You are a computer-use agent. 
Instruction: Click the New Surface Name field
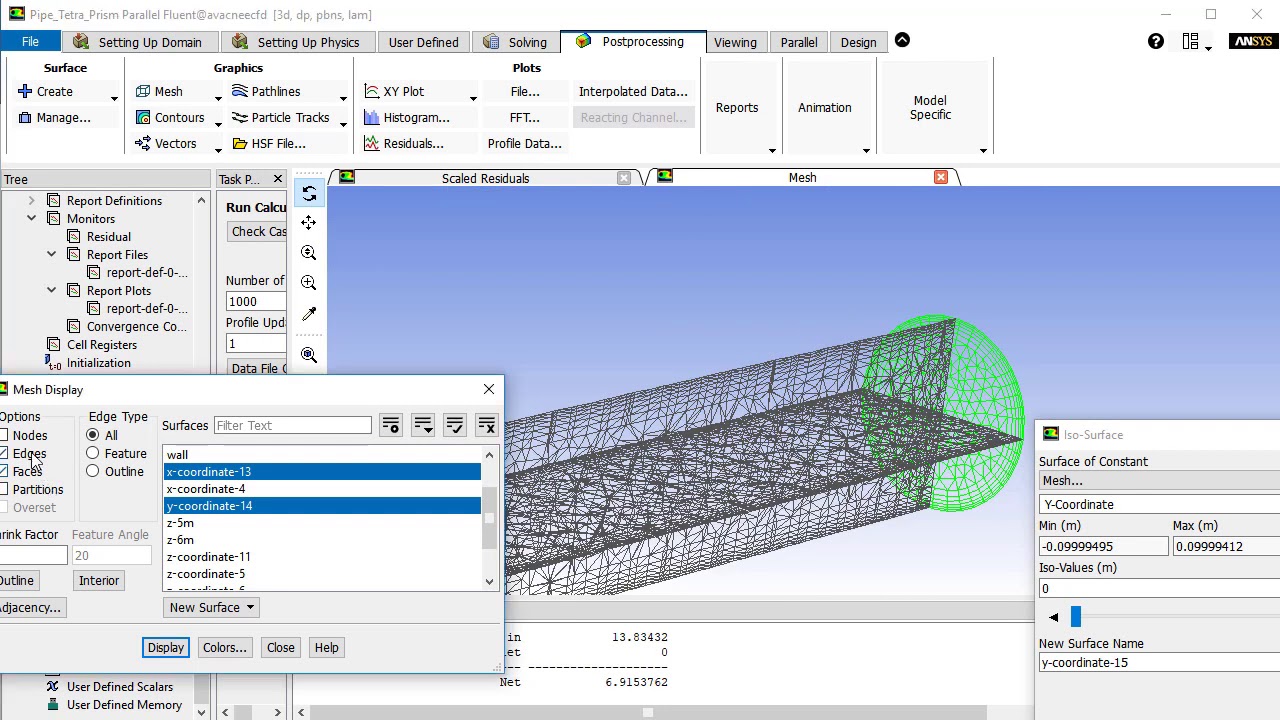coord(1159,662)
